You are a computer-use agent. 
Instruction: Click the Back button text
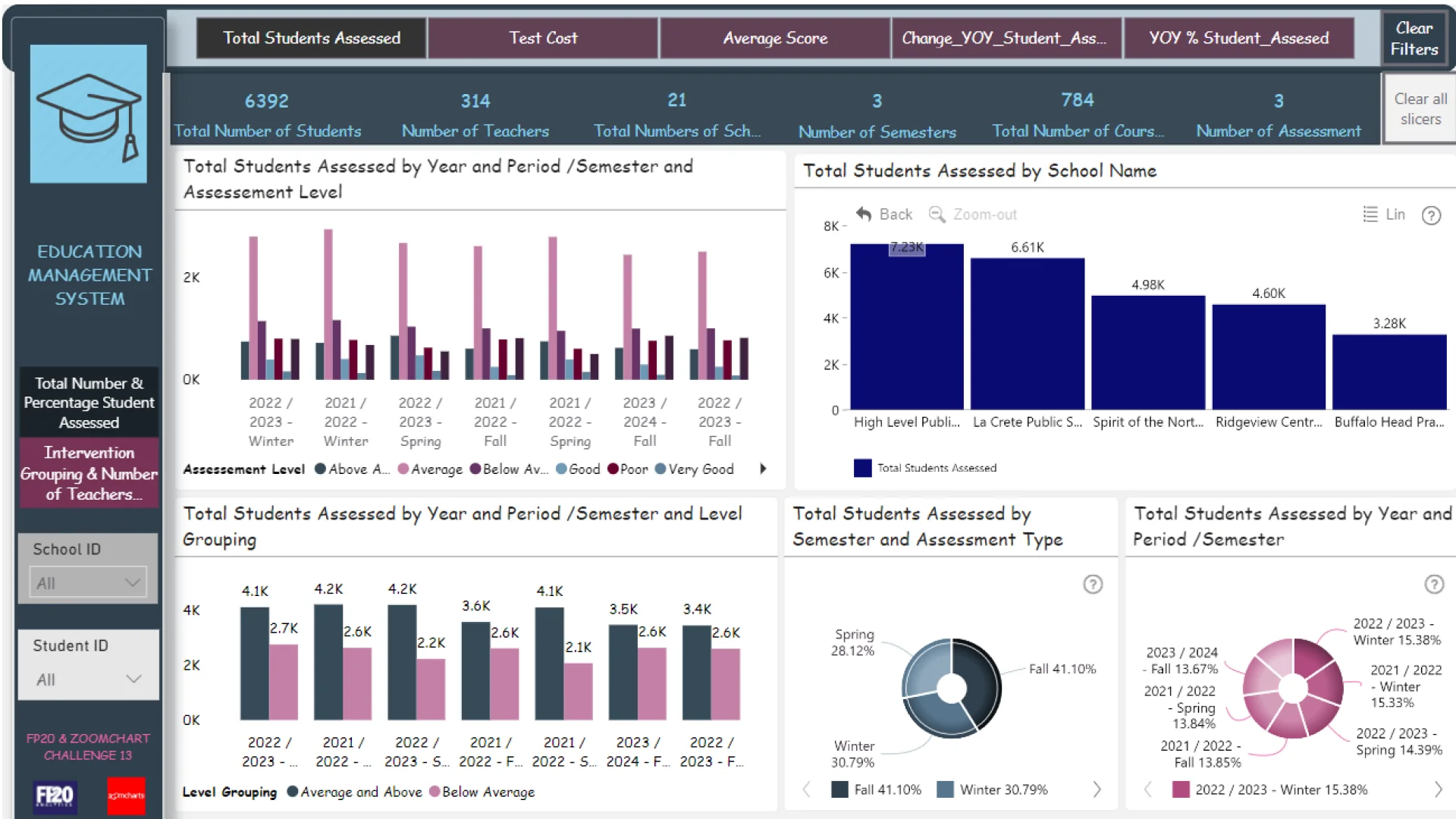point(896,215)
